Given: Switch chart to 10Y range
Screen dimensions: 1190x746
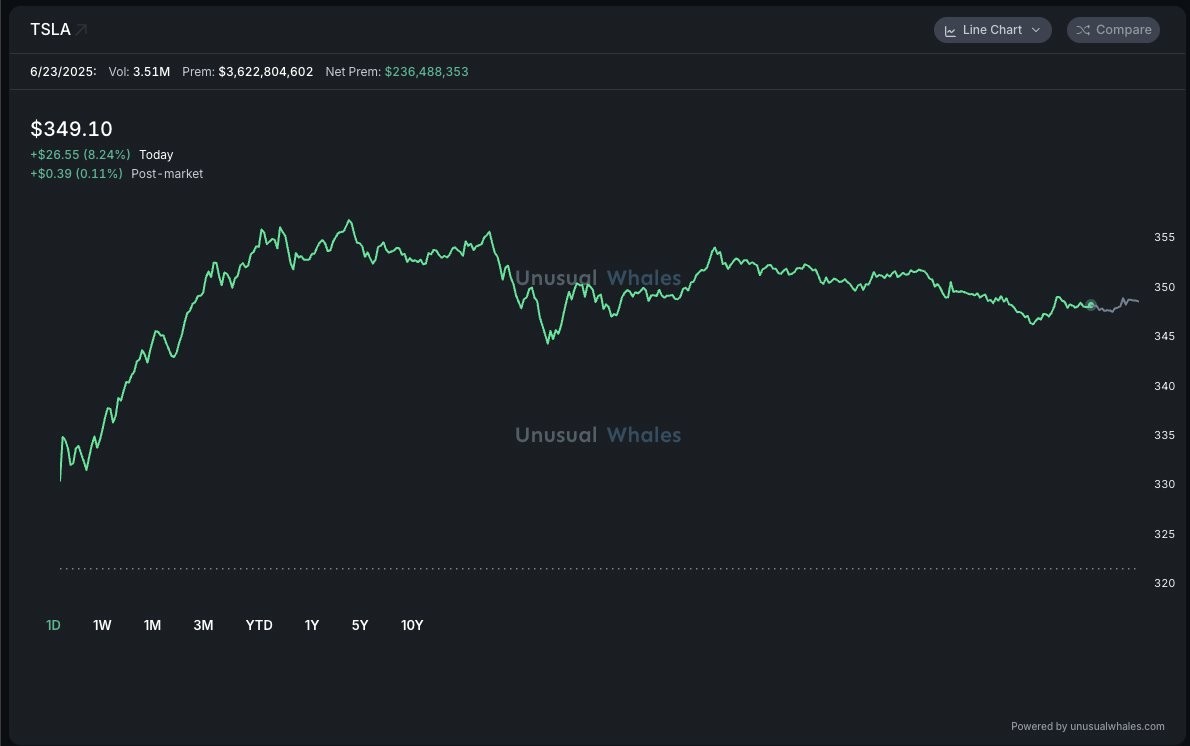Looking at the screenshot, I should [412, 625].
